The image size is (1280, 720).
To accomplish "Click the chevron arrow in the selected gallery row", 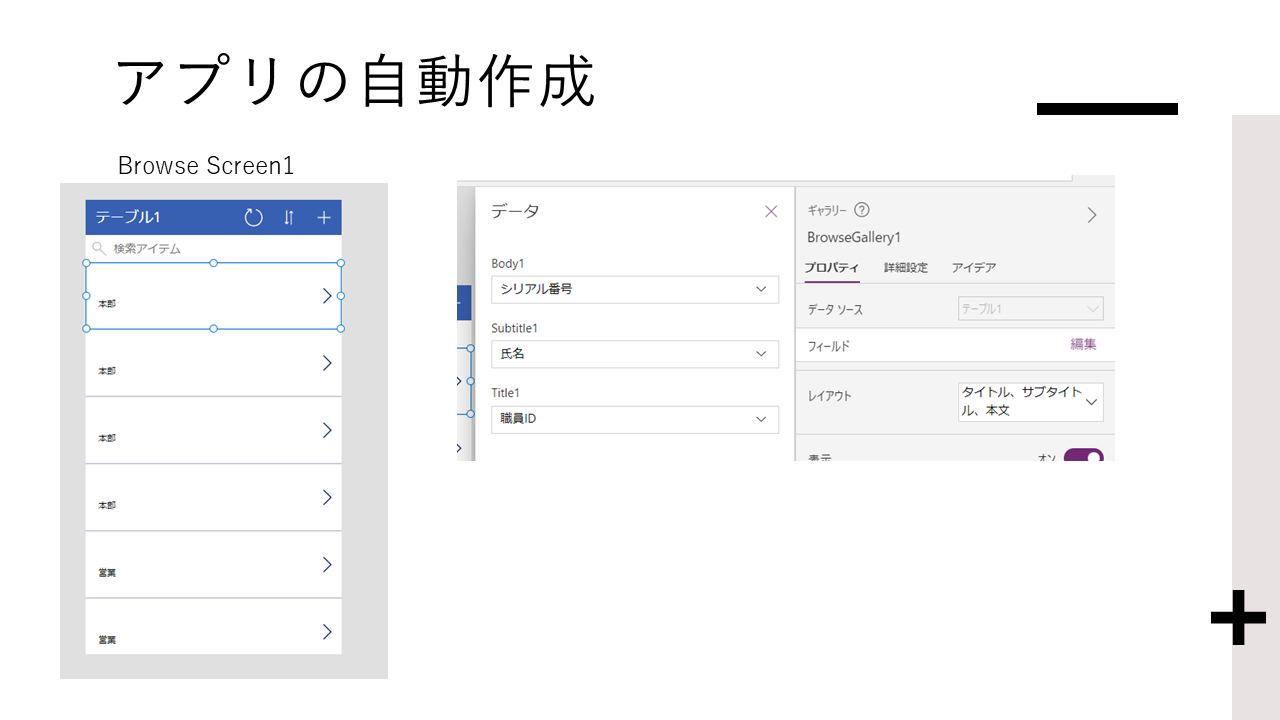I will tap(327, 295).
